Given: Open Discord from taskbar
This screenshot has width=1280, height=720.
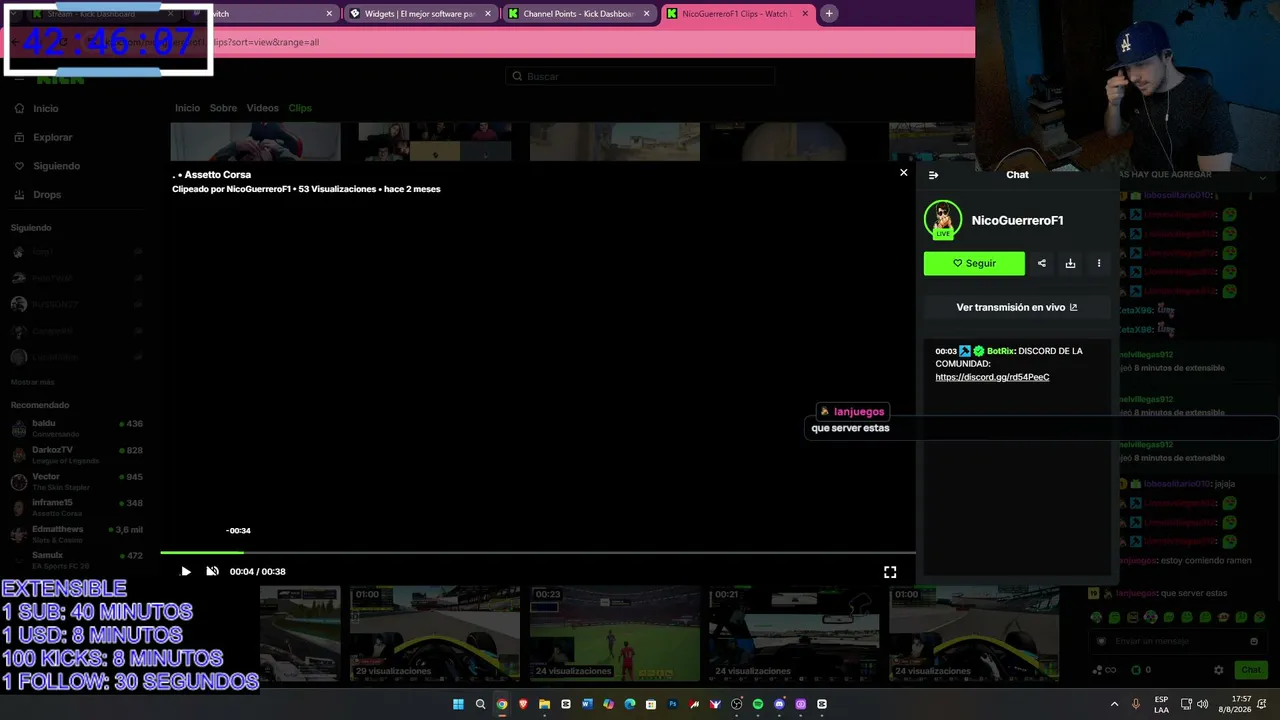Looking at the screenshot, I should click(780, 704).
